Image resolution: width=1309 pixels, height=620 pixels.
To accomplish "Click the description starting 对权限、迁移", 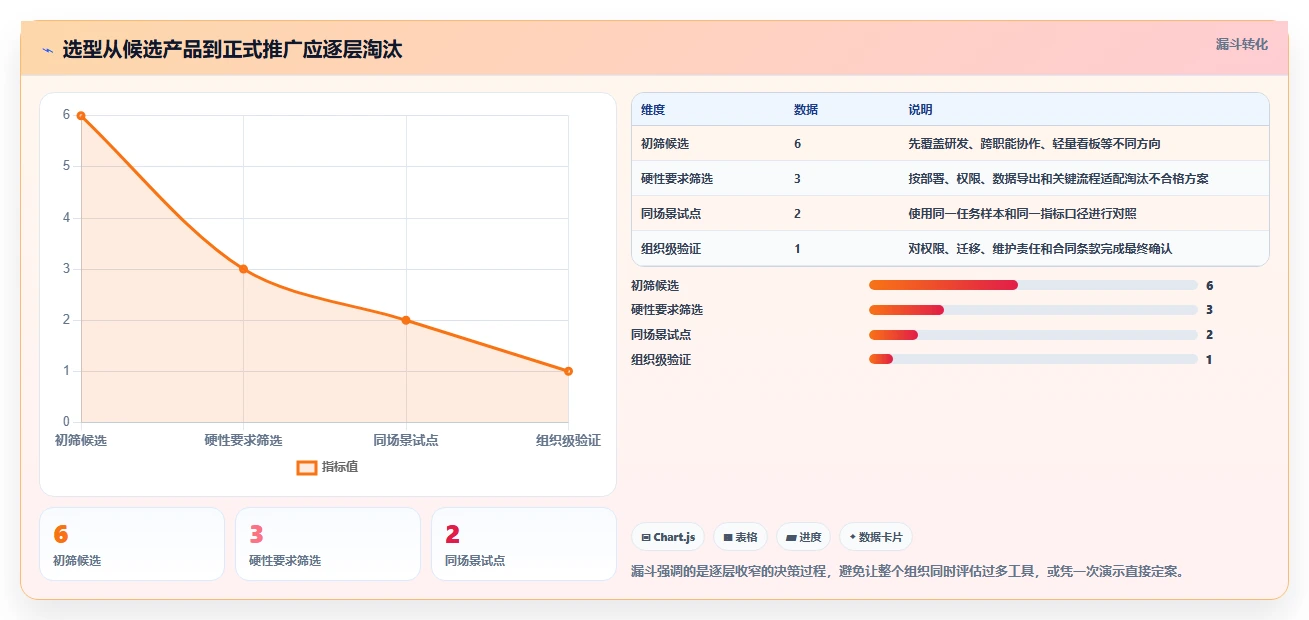I will (x=1040, y=249).
